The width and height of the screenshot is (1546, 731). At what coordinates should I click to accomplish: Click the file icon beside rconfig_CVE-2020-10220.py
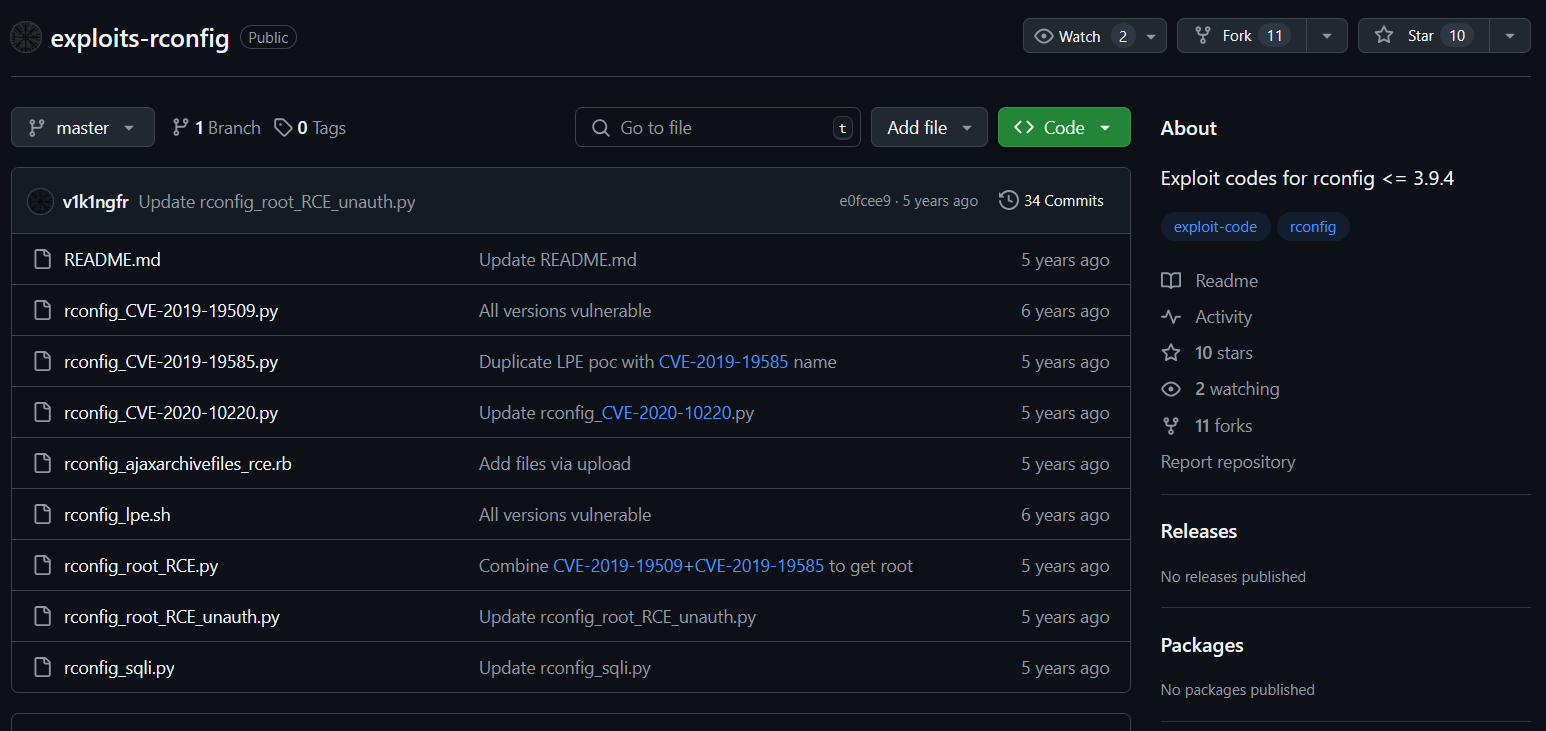[42, 413]
